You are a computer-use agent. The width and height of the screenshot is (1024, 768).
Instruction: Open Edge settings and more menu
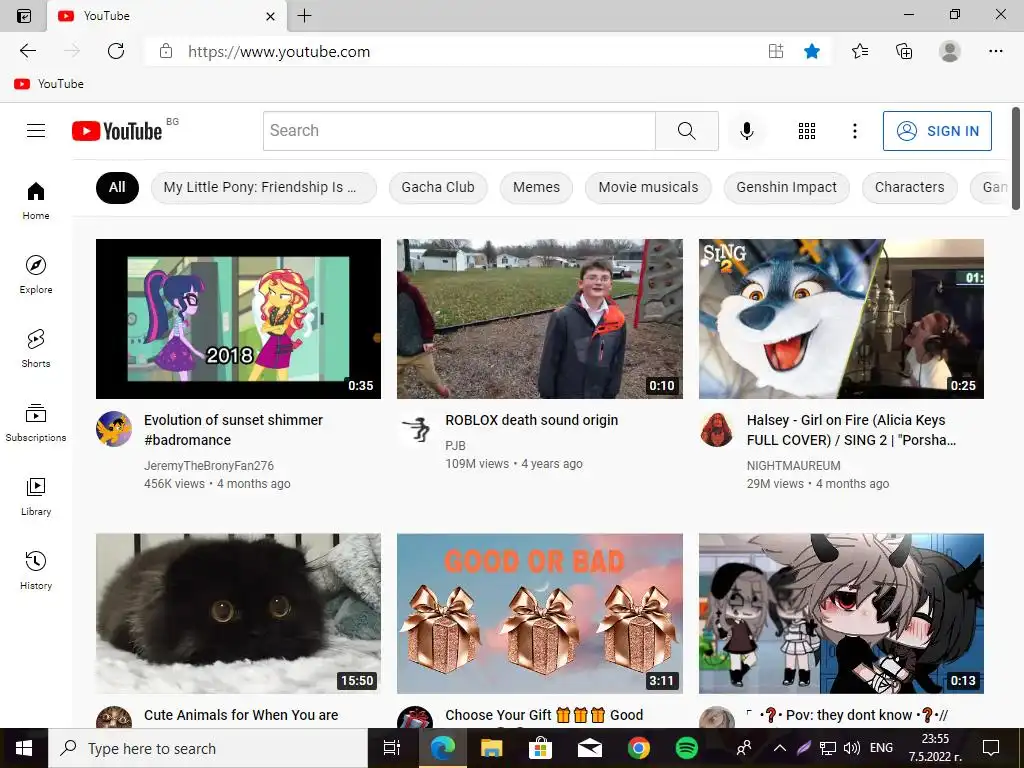[995, 51]
